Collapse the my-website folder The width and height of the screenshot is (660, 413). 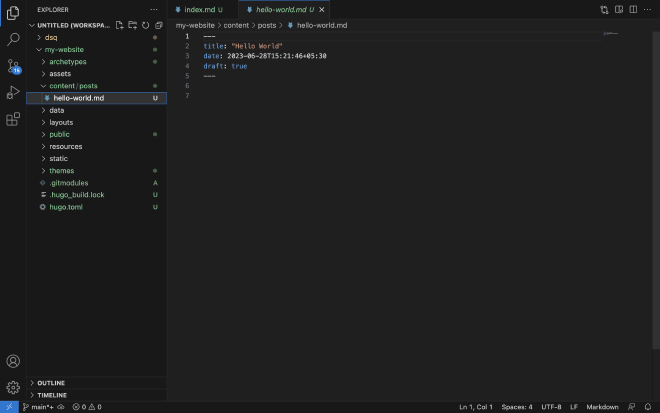(x=96, y=50)
